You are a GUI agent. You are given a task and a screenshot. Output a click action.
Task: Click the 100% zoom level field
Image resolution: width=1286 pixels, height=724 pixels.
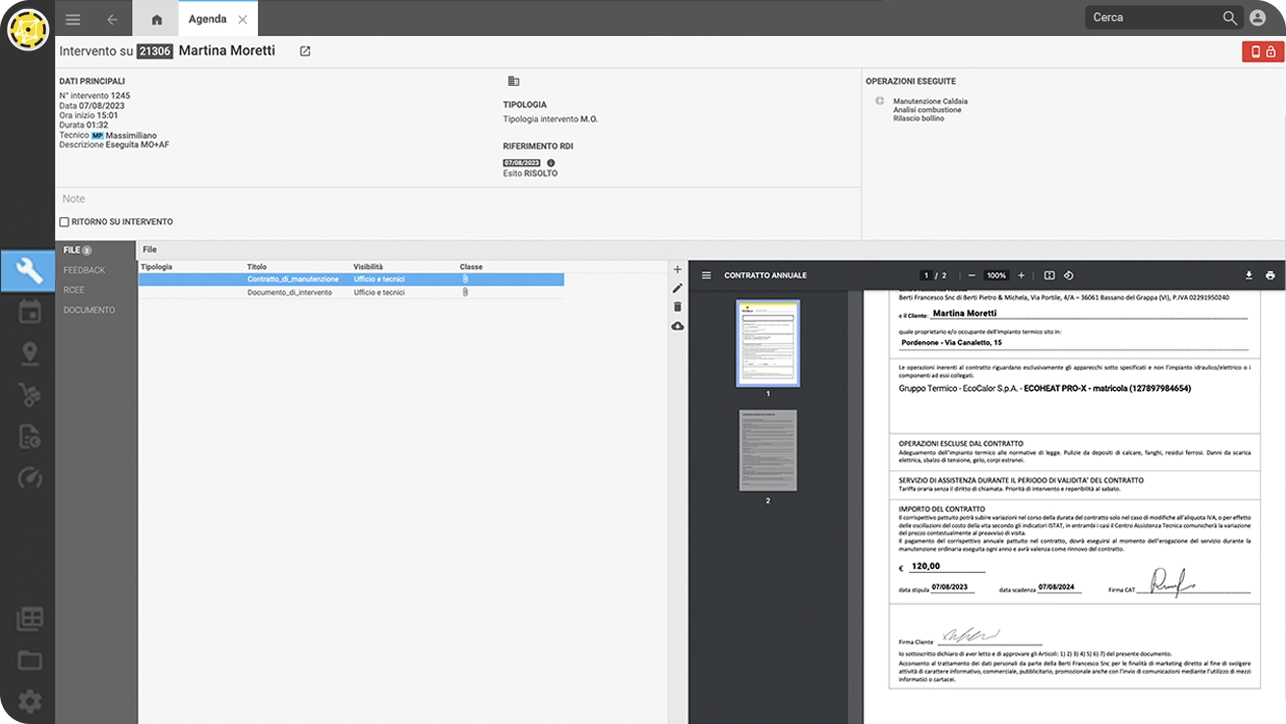pyautogui.click(x=996, y=276)
